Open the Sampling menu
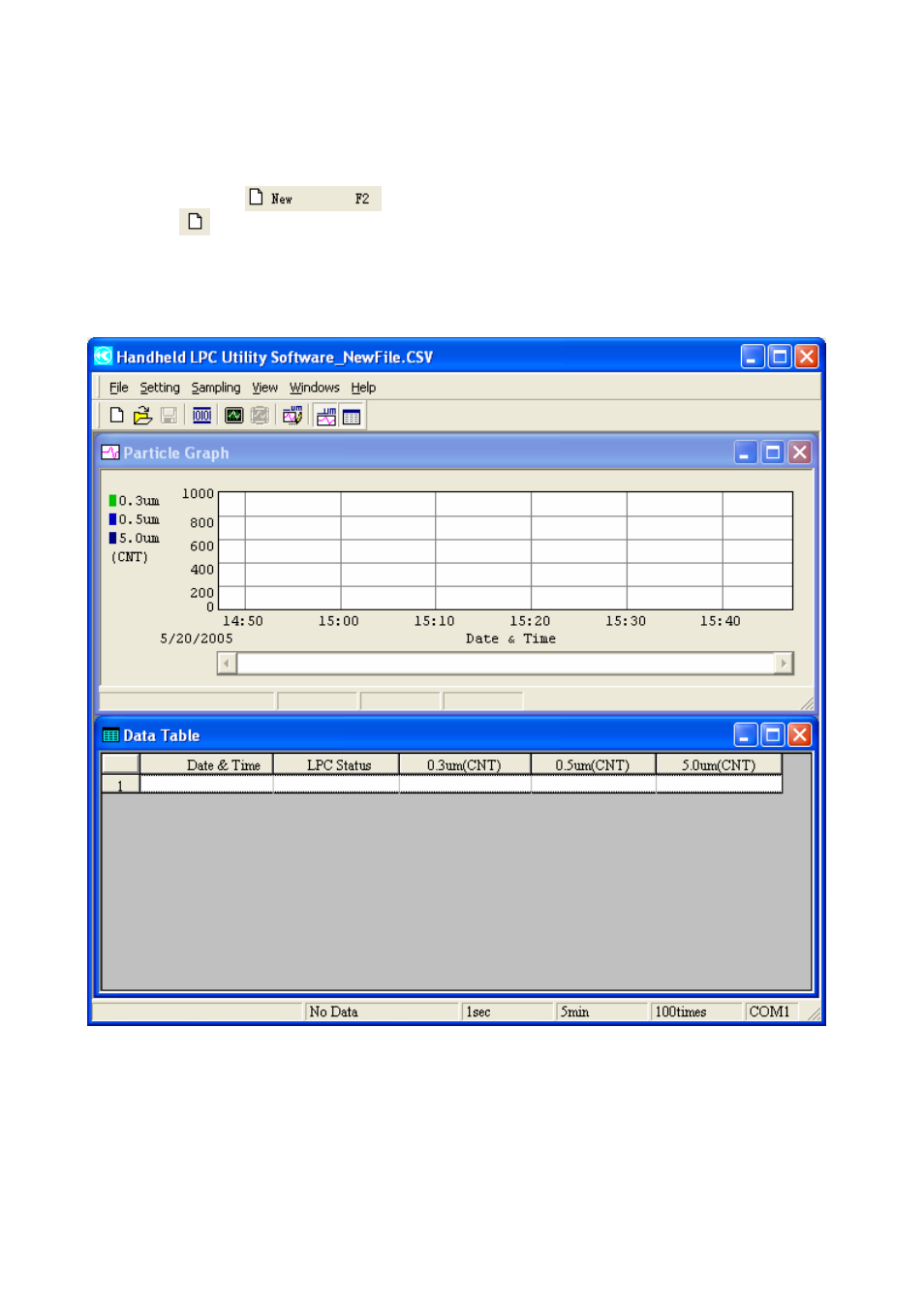 point(215,388)
